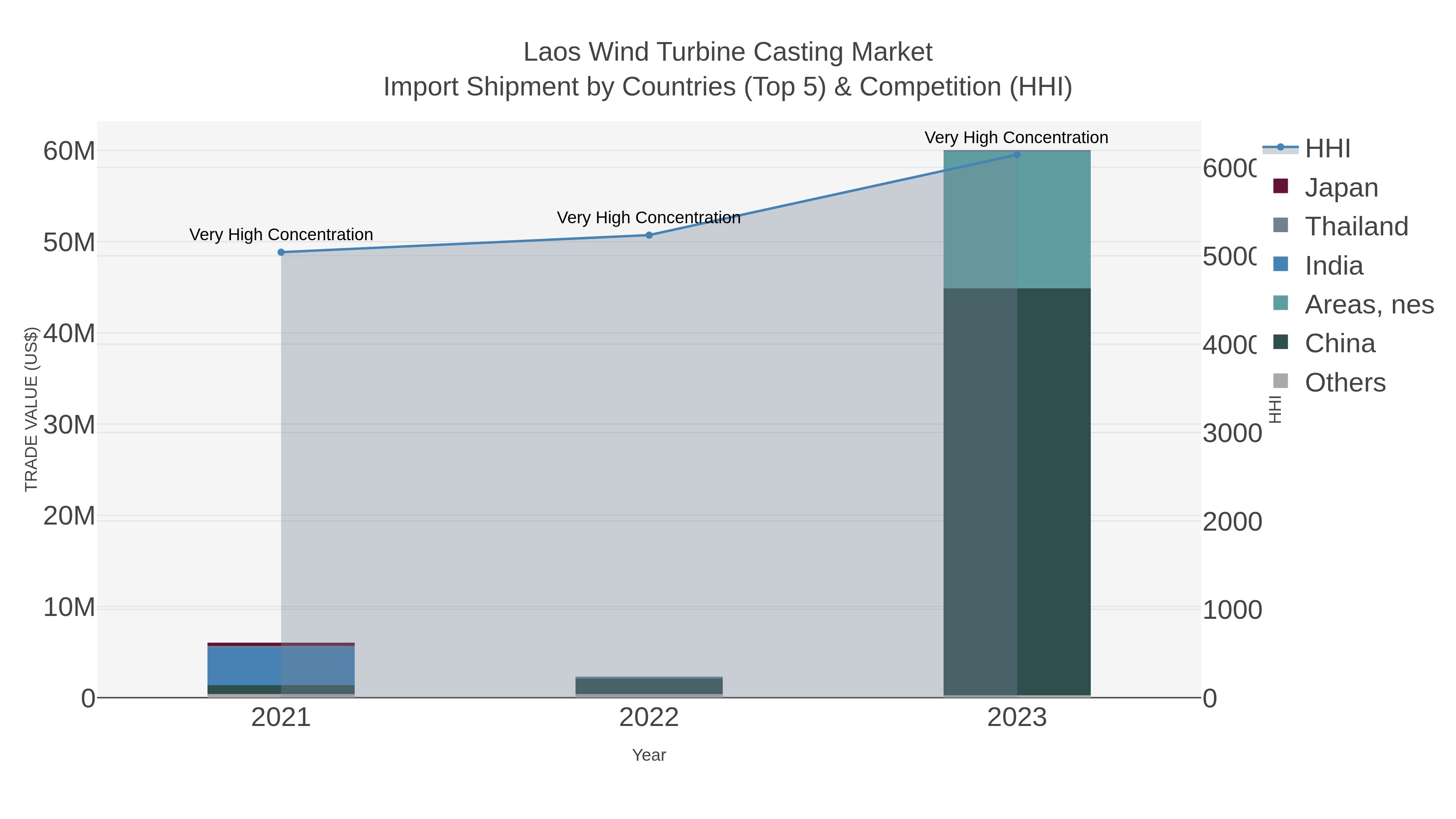Image resolution: width=1456 pixels, height=819 pixels.
Task: Click the 60M tick label
Action: (69, 151)
